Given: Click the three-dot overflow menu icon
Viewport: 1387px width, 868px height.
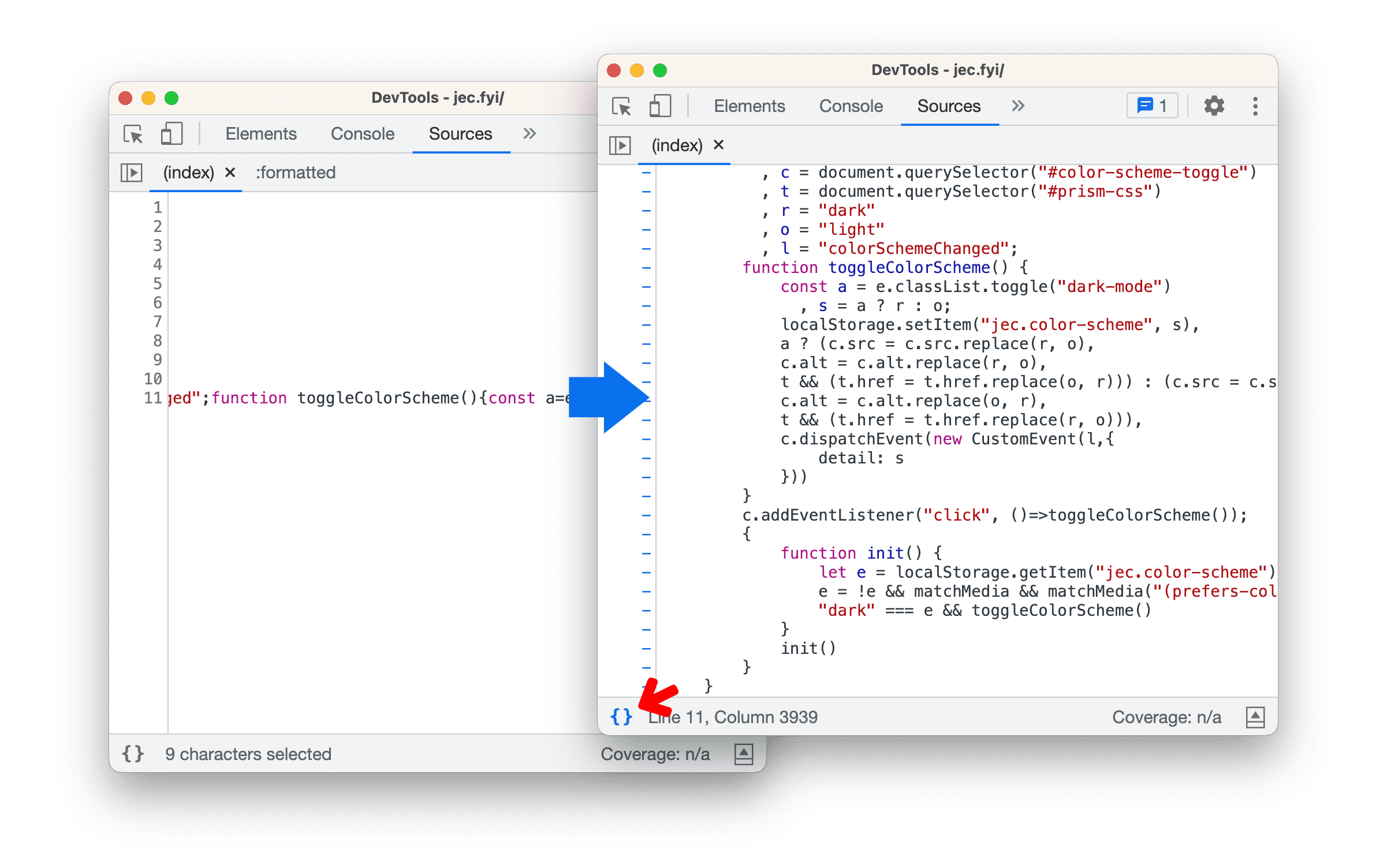Looking at the screenshot, I should click(1262, 105).
